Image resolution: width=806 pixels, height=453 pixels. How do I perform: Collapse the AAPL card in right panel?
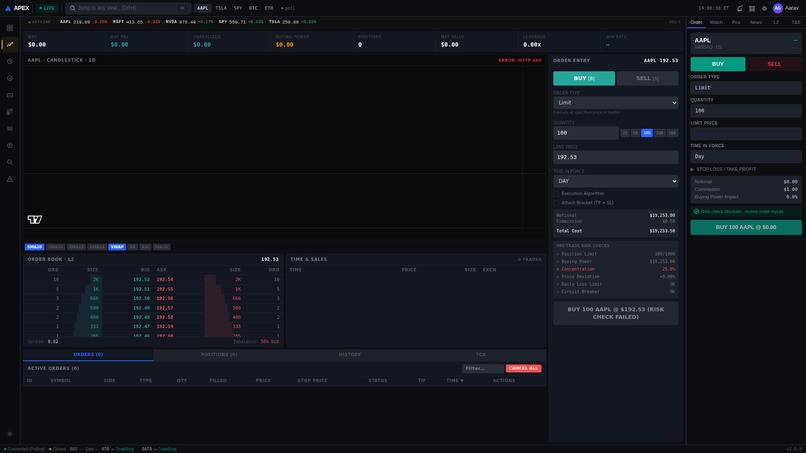coord(795,40)
